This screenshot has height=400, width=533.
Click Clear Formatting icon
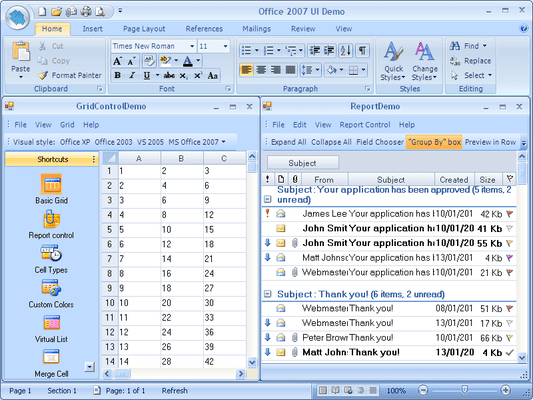pos(149,61)
